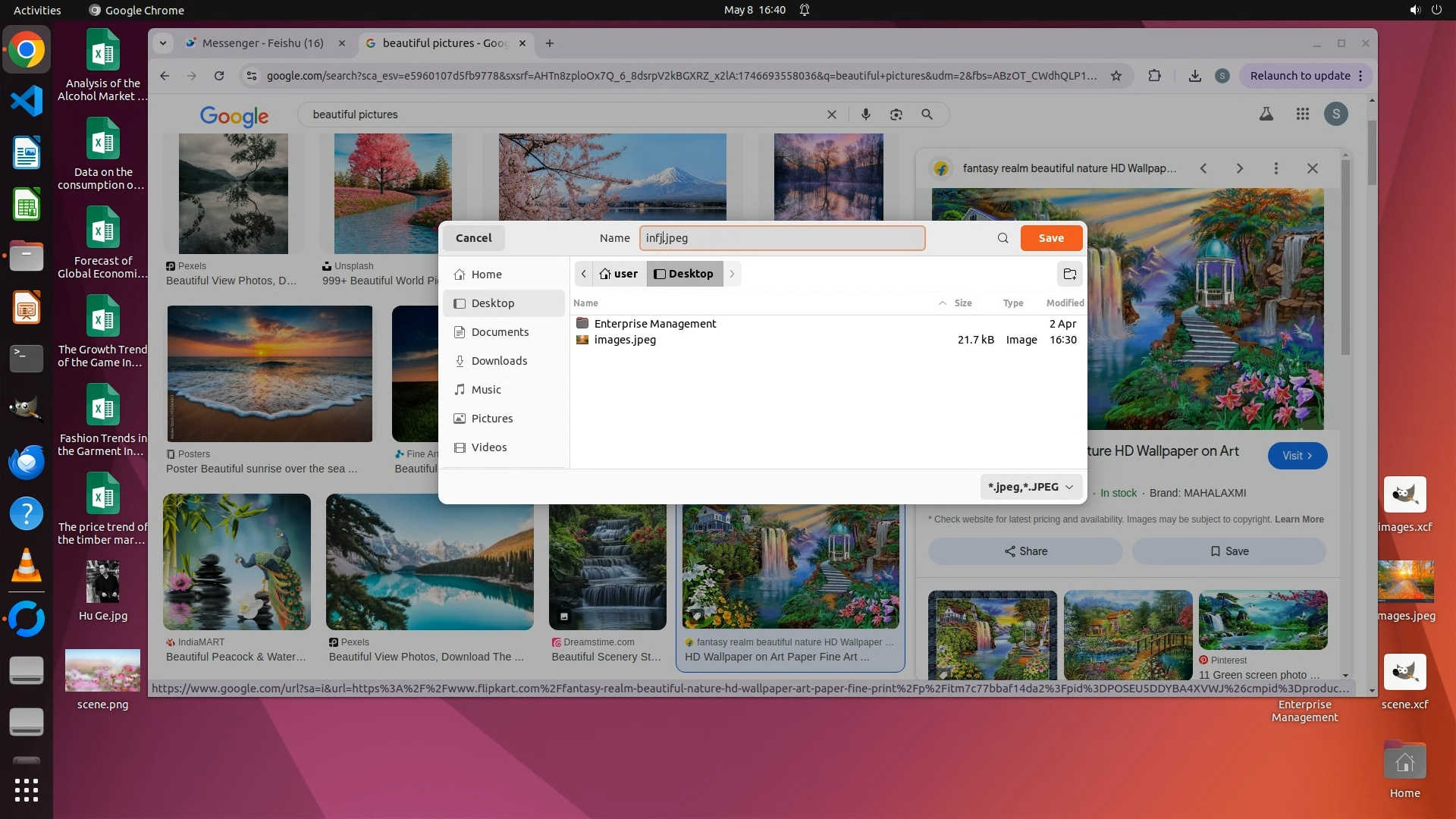Open the file type filter dropdown
This screenshot has width=1456, height=819.
point(1030,487)
